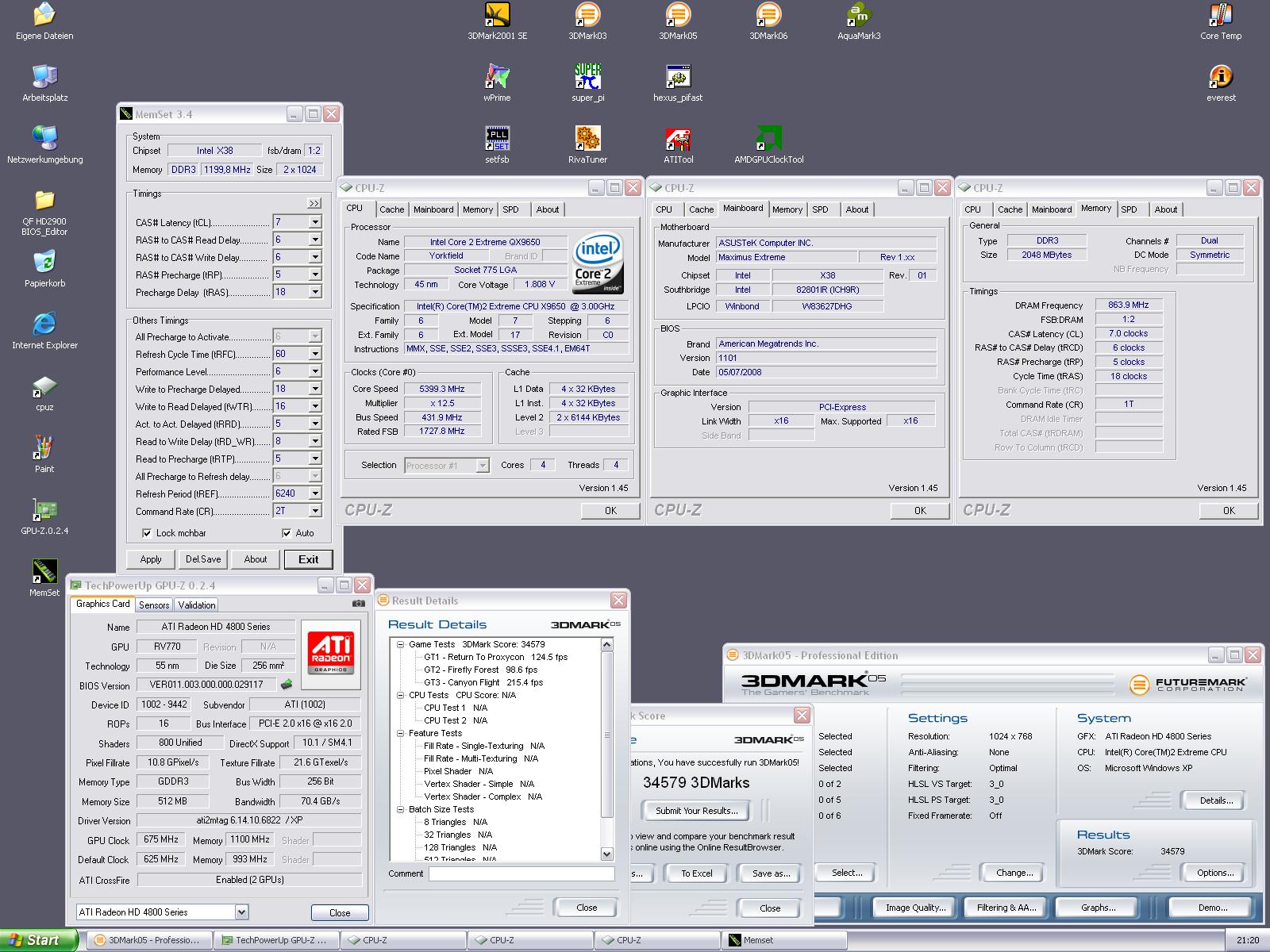Open the Core Temp desktop icon
Screen dimensions: 1270x952
click(x=1221, y=21)
